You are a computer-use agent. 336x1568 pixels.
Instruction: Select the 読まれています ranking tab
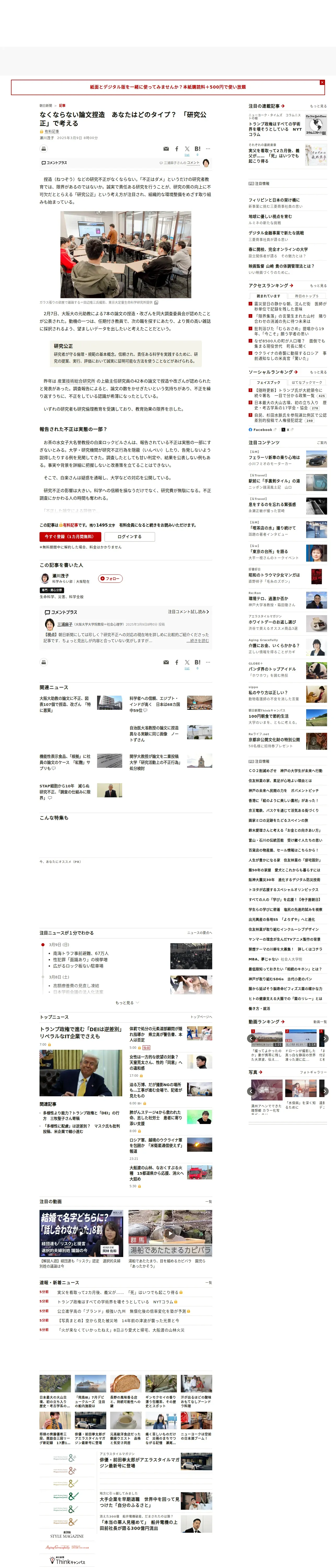point(268,296)
